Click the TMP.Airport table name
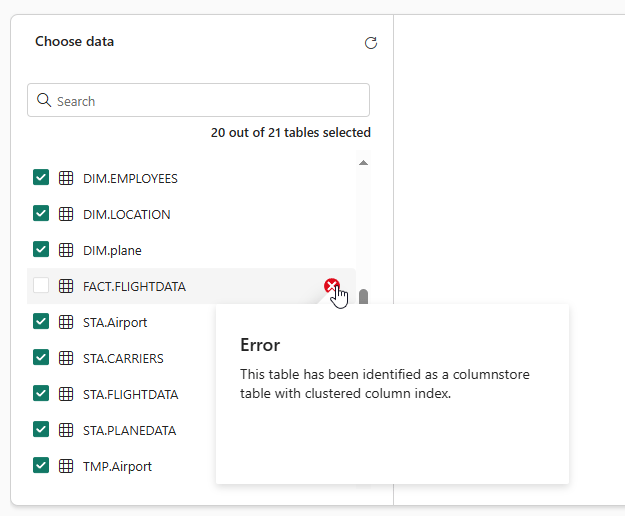Viewport: 625px width, 516px height. [117, 466]
